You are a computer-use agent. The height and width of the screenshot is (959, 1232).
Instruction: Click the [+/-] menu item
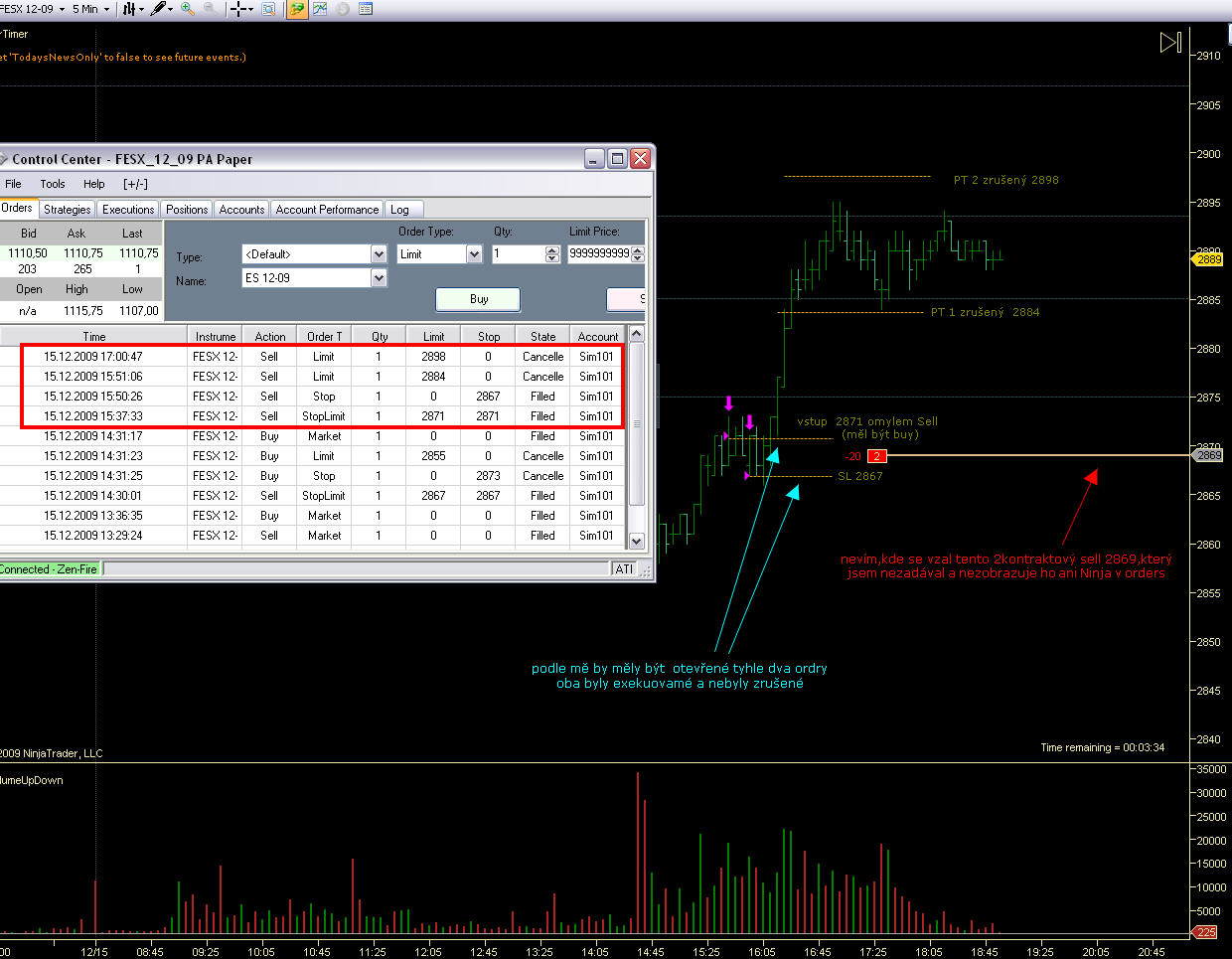(135, 184)
